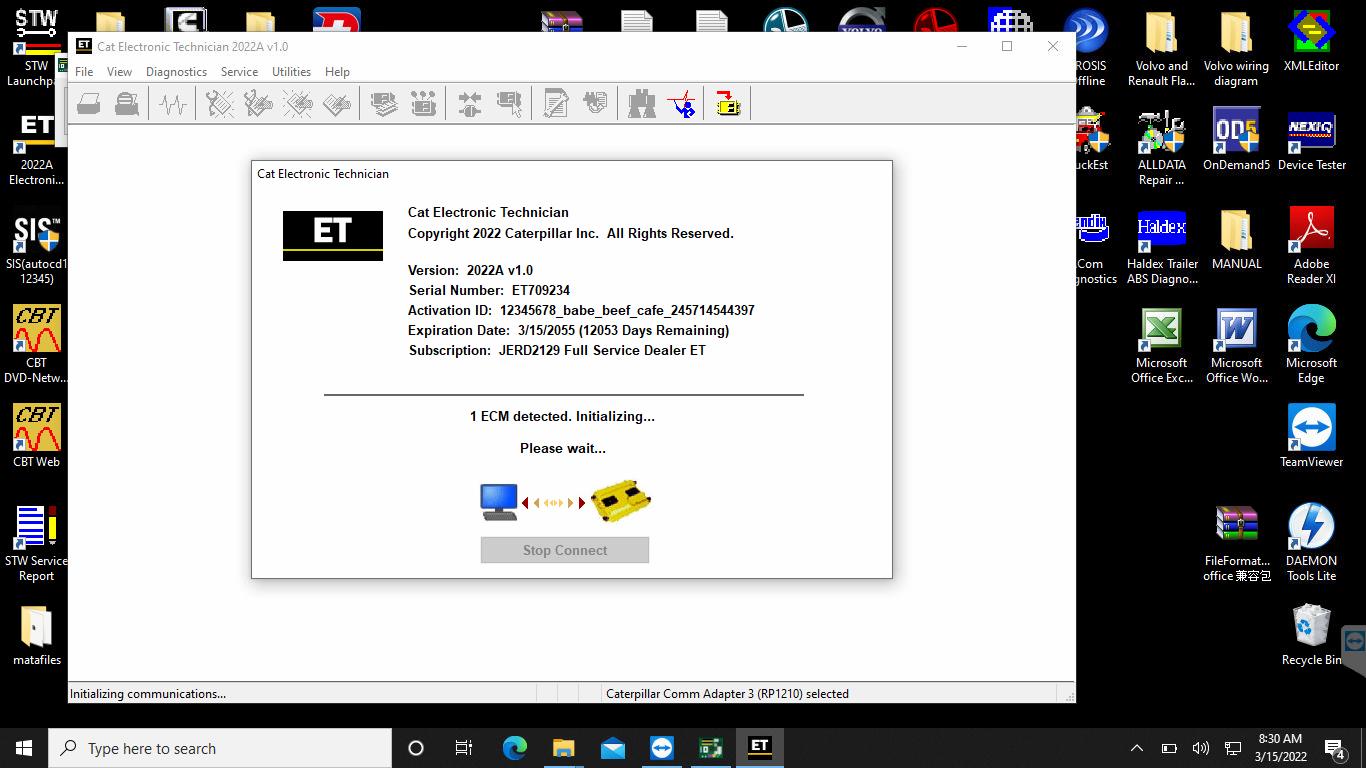Screen dimensions: 1366x768
Task: Click the Initializing communications status text
Action: [148, 693]
